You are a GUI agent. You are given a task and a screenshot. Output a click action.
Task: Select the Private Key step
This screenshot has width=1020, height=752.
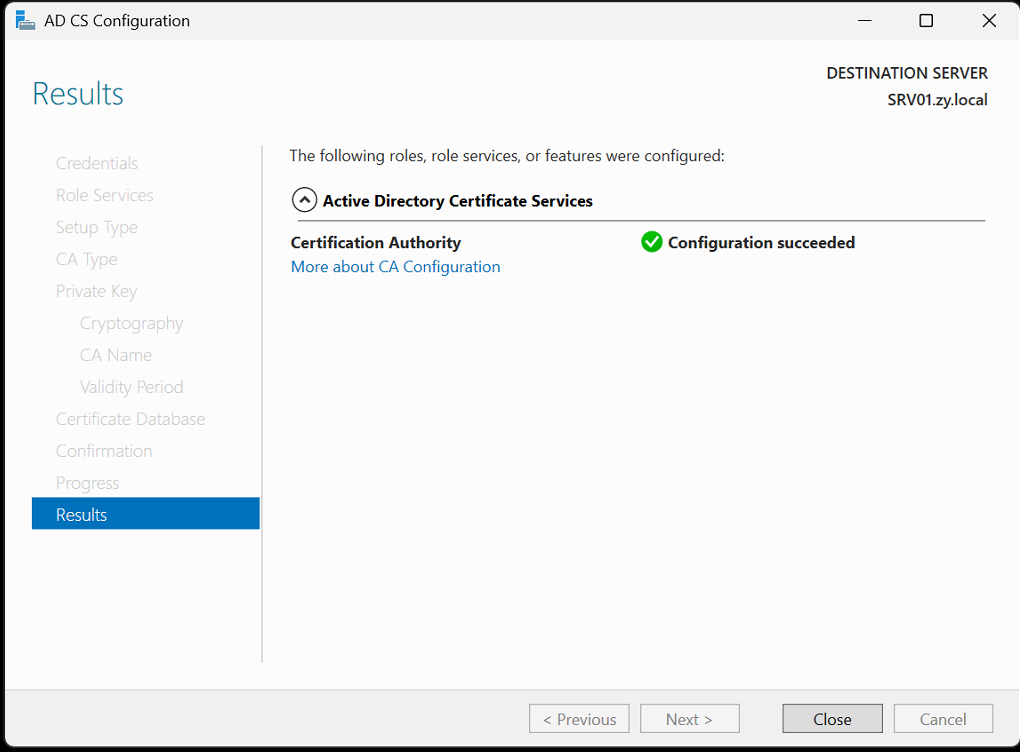[x=96, y=291]
